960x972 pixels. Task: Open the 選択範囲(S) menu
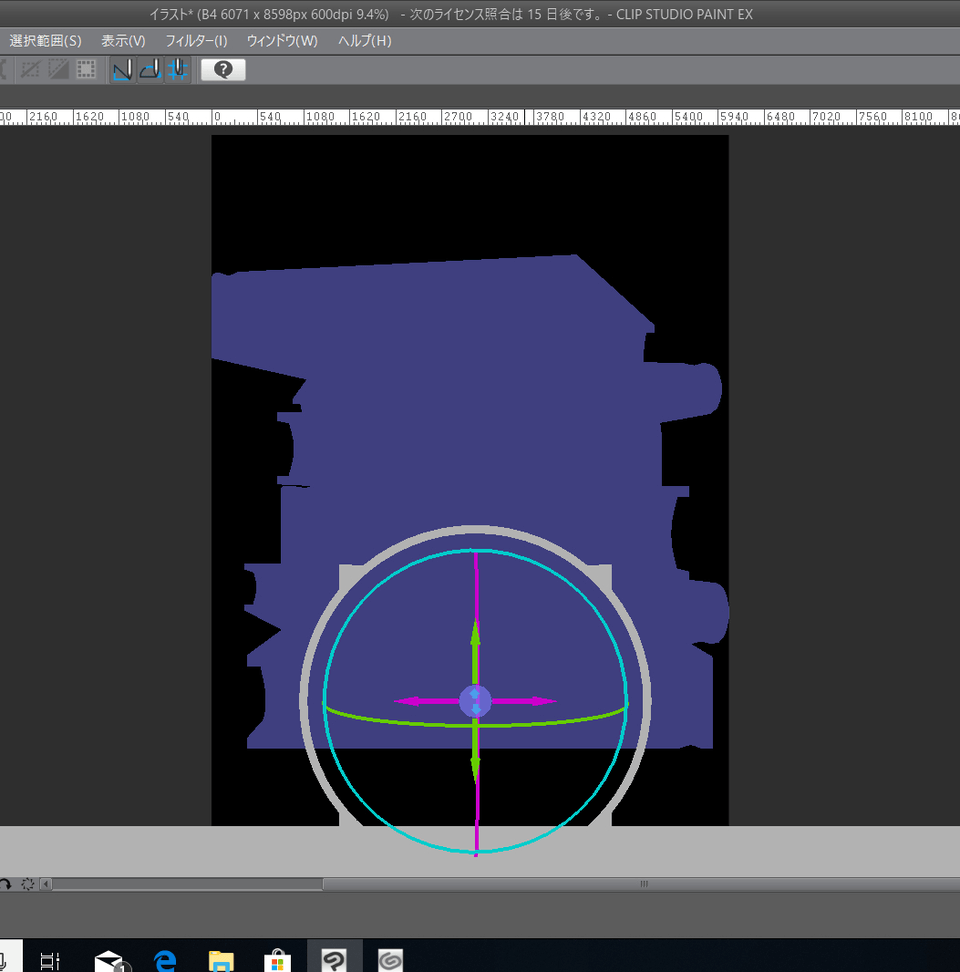(x=45, y=41)
